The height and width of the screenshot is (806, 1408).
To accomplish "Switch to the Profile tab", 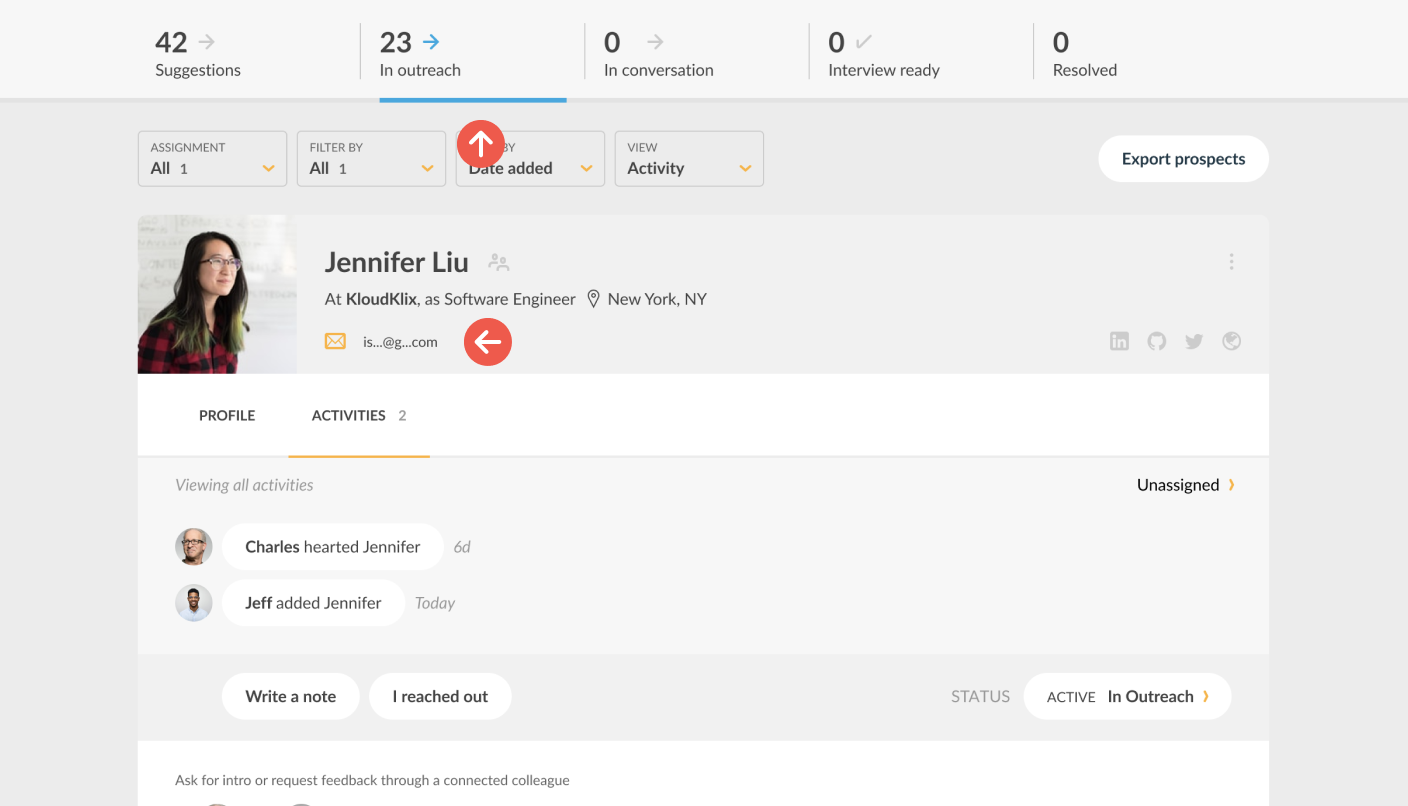I will pos(227,416).
